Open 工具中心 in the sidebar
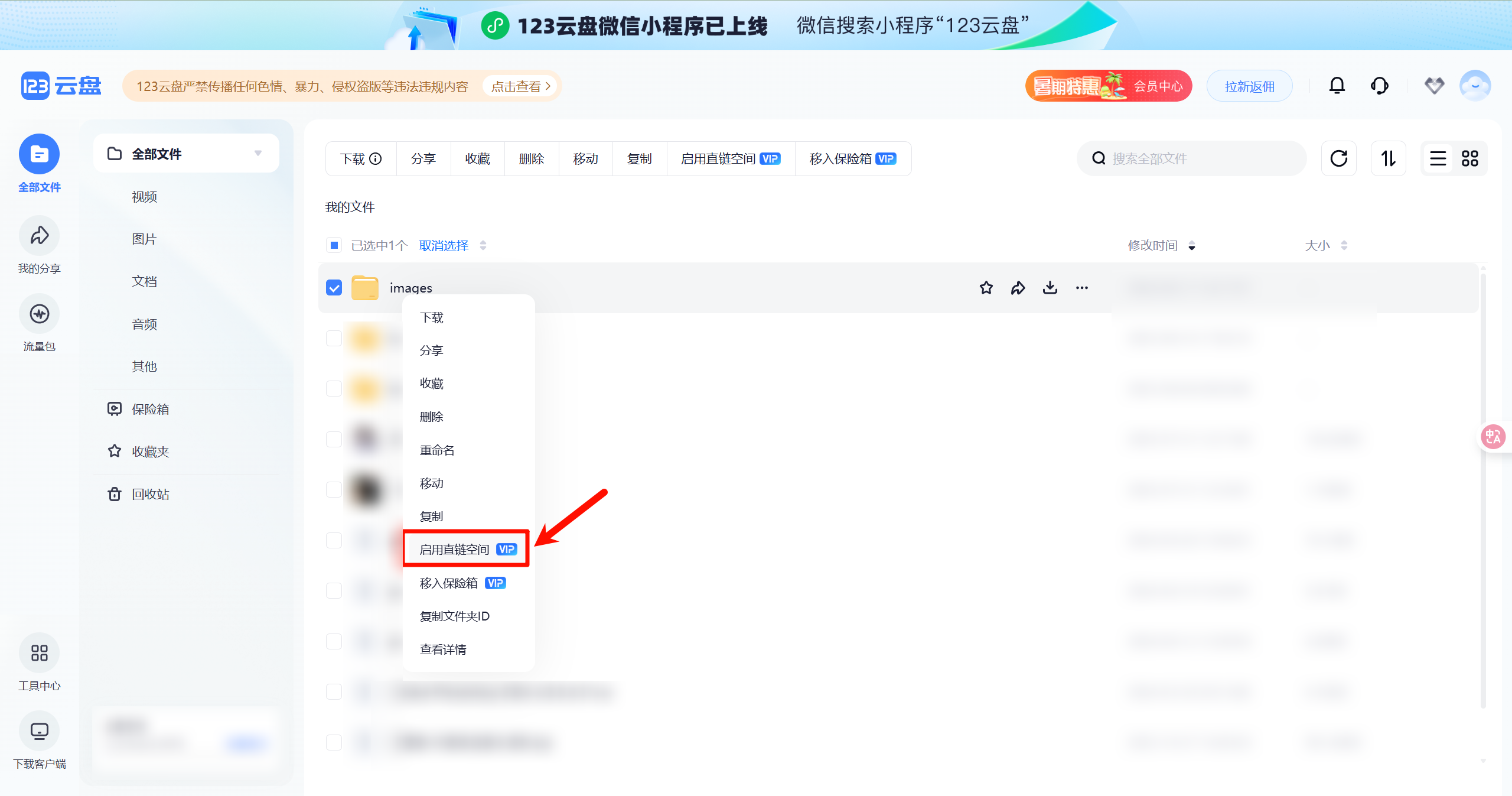 click(38, 662)
